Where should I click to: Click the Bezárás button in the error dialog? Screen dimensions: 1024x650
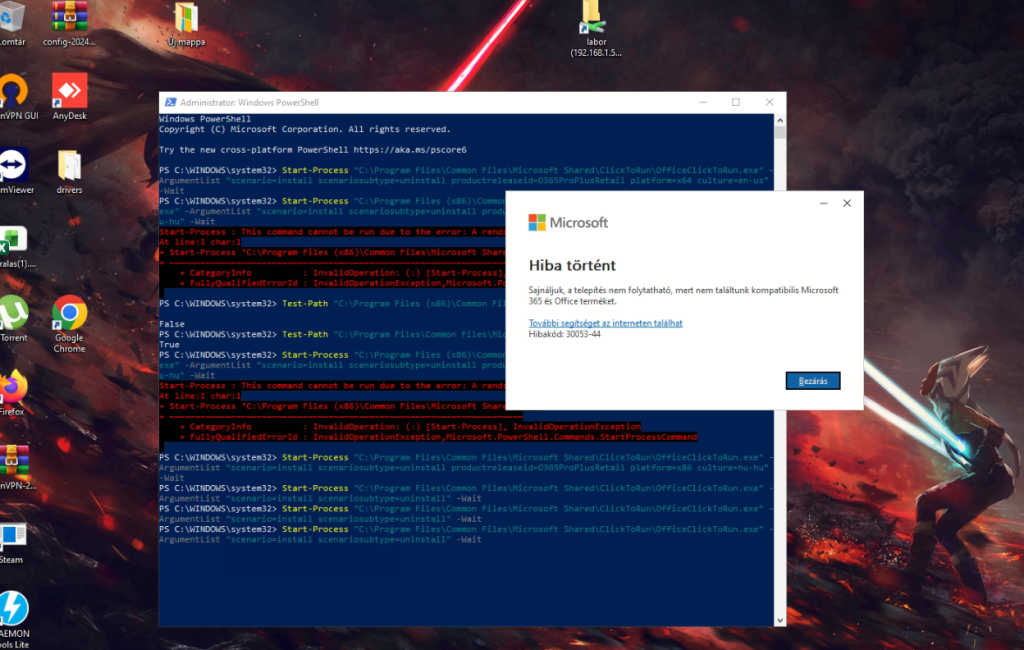coord(812,381)
